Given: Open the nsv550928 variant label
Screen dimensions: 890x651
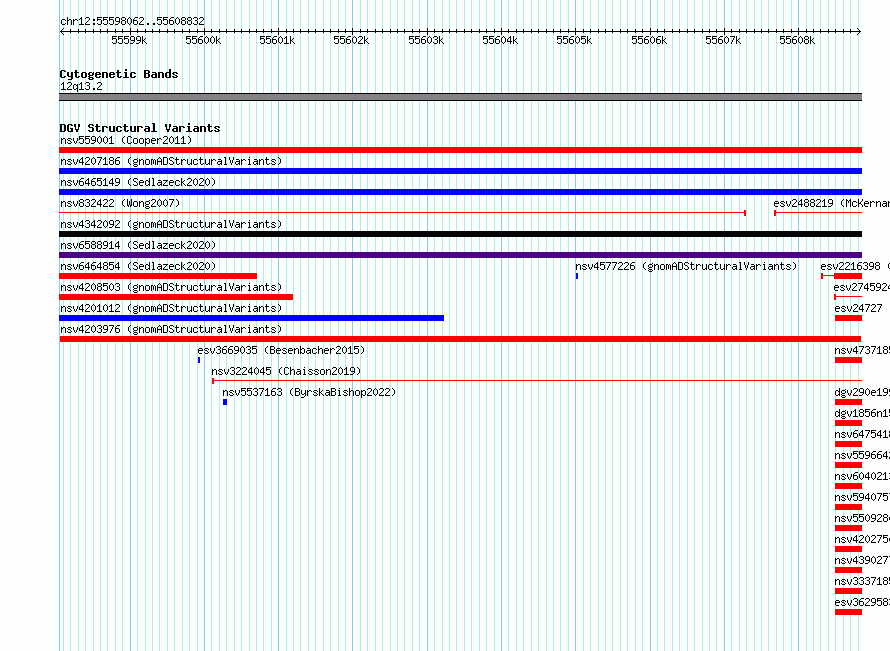Looking at the screenshot, I should pyautogui.click(x=862, y=518).
